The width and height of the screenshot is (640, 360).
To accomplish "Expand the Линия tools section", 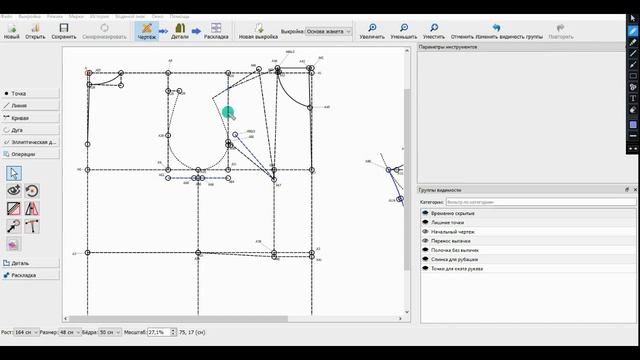I will click(30, 106).
